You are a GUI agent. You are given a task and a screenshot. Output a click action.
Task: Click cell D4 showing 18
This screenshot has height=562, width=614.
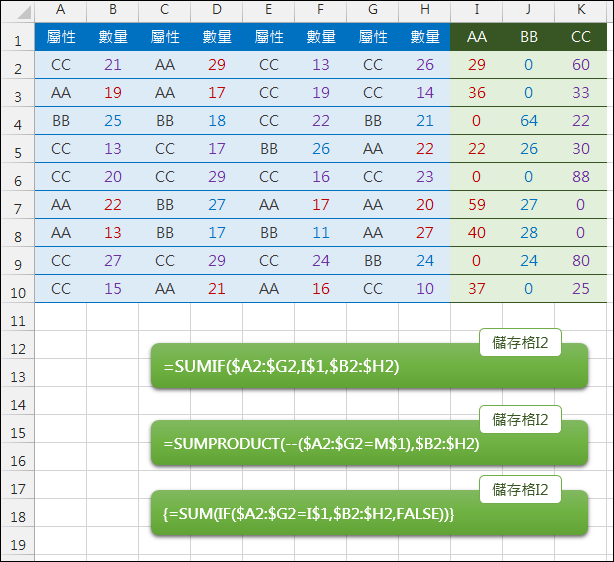[x=217, y=121]
